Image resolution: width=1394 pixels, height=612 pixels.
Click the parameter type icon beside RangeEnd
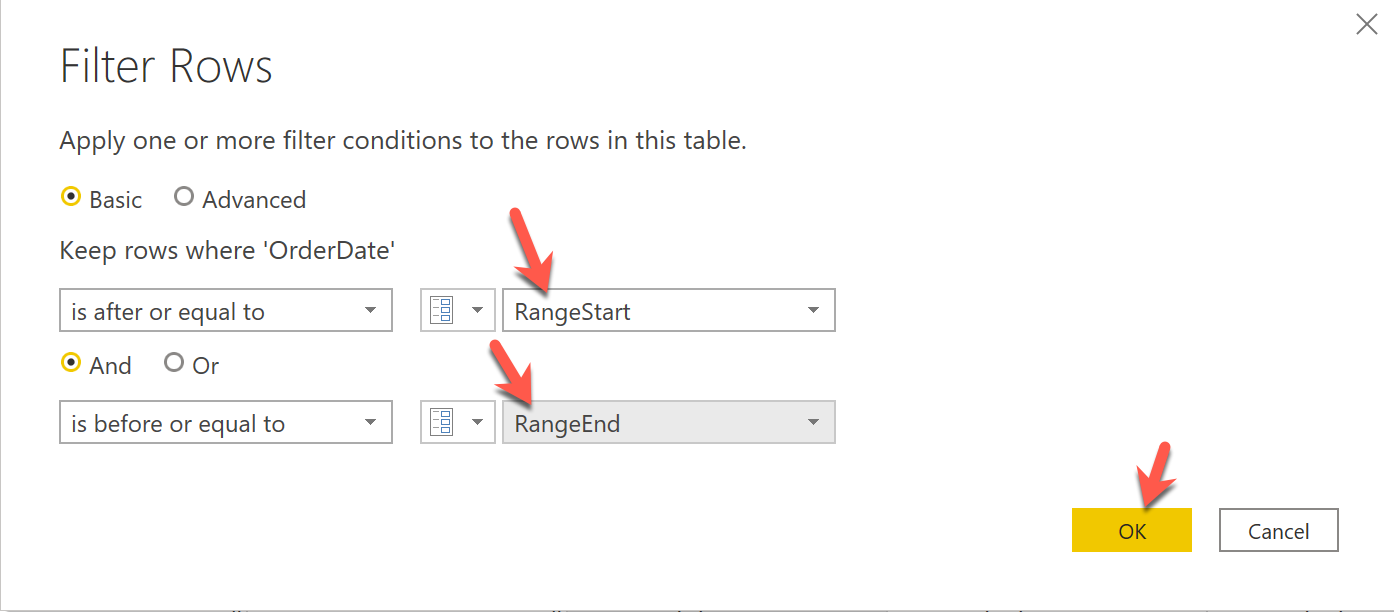coord(442,423)
